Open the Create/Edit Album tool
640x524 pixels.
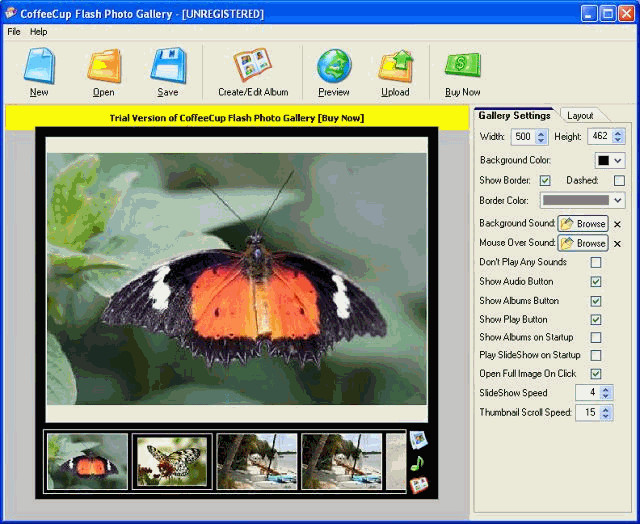tap(253, 64)
